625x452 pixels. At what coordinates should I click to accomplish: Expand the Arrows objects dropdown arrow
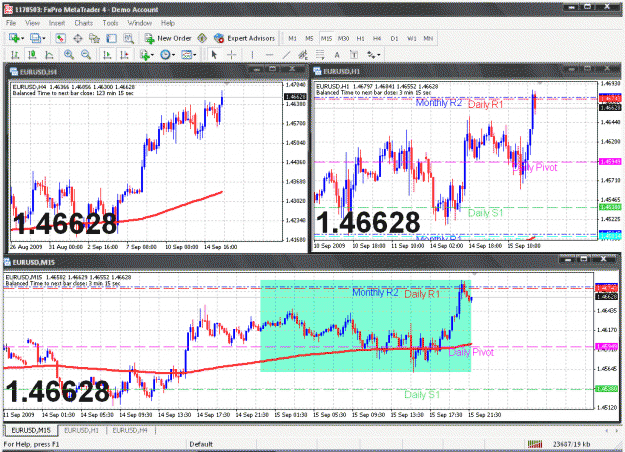(378, 55)
